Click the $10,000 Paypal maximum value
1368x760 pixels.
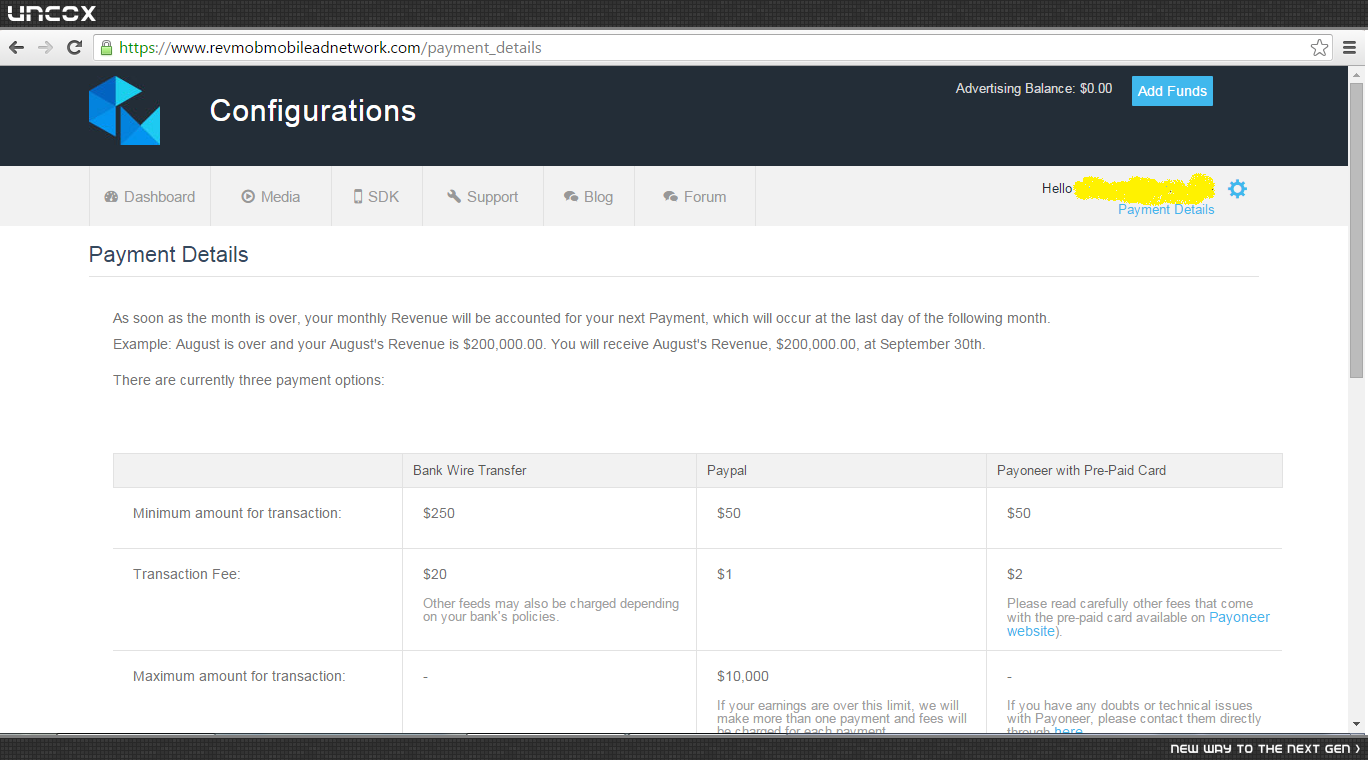(x=743, y=676)
